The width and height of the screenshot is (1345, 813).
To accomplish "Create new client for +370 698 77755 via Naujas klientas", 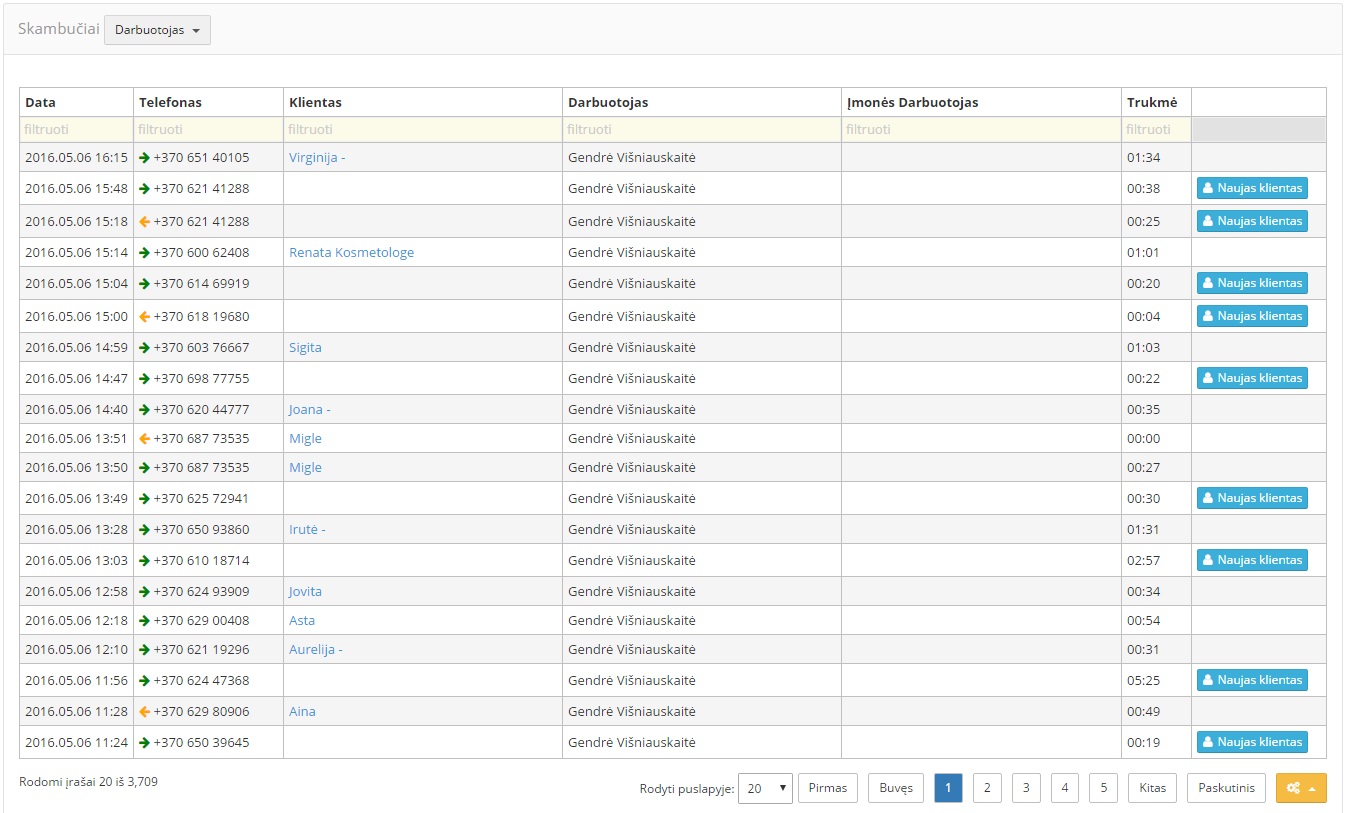I will (x=1251, y=378).
